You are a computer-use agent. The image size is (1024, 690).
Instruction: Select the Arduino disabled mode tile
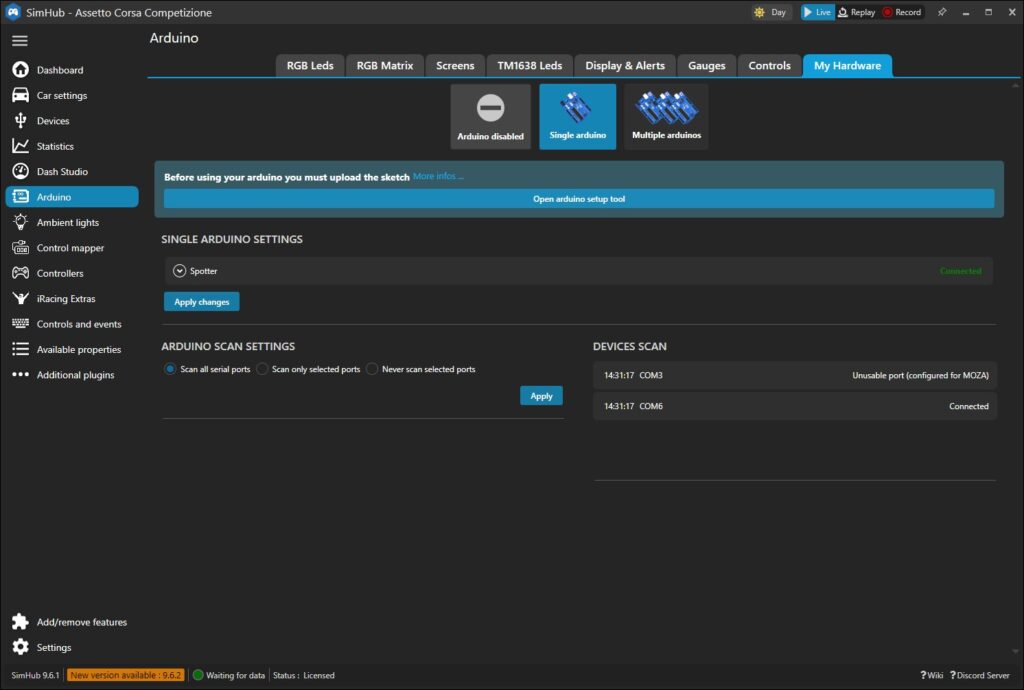(x=490, y=116)
